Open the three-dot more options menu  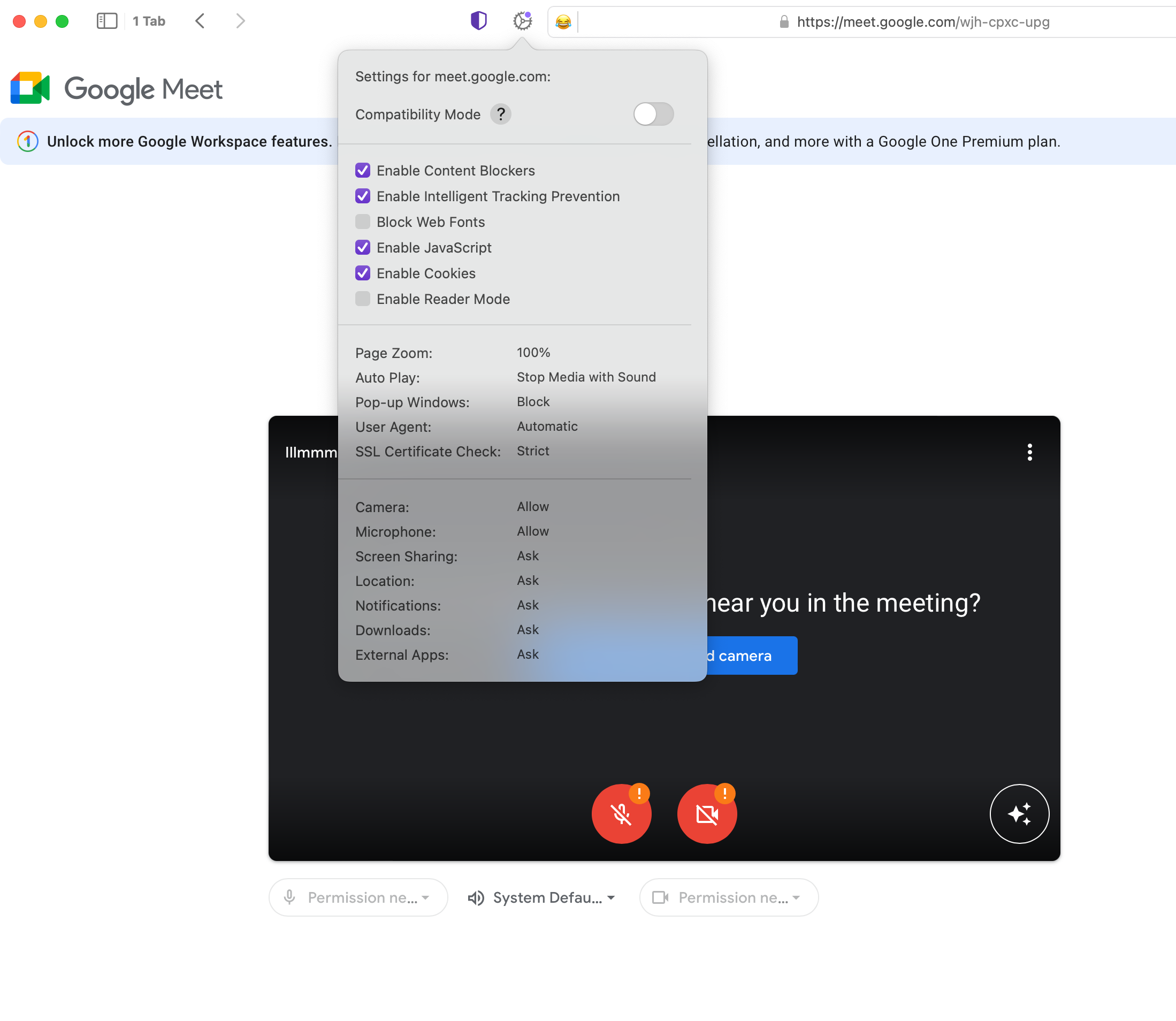(x=1029, y=452)
